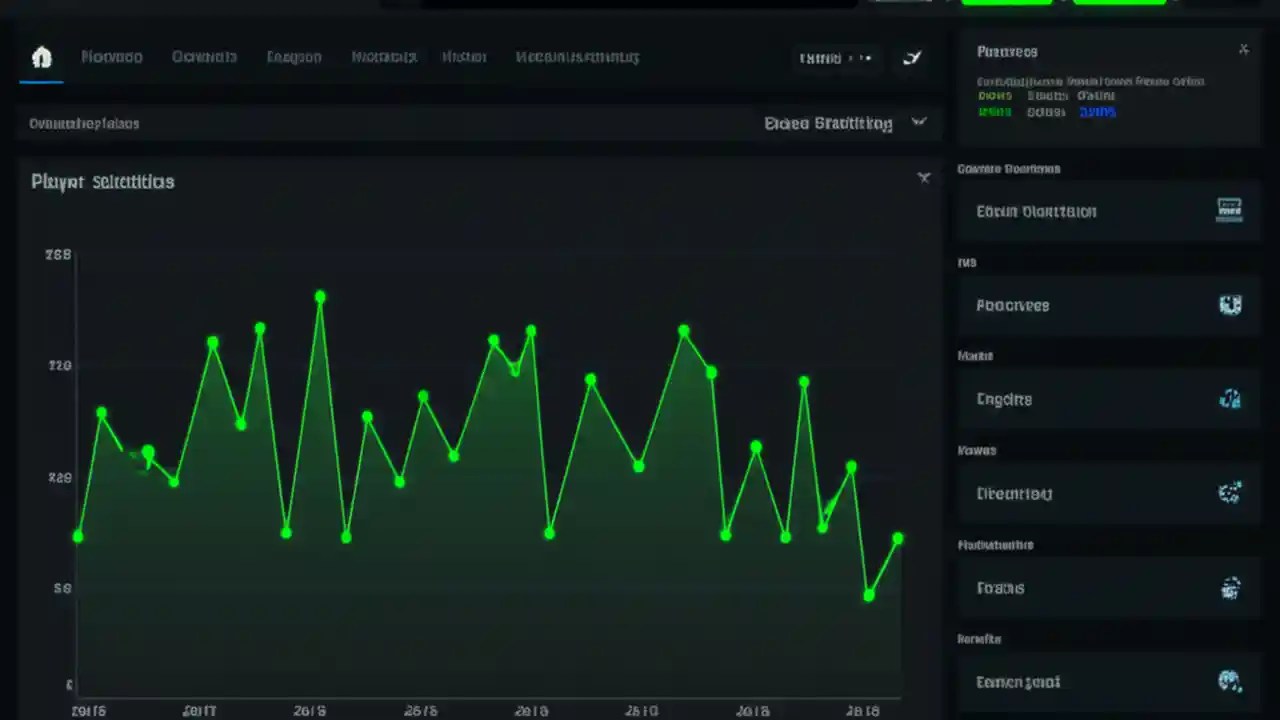Enable the Status option in the panel legend

1046,111
